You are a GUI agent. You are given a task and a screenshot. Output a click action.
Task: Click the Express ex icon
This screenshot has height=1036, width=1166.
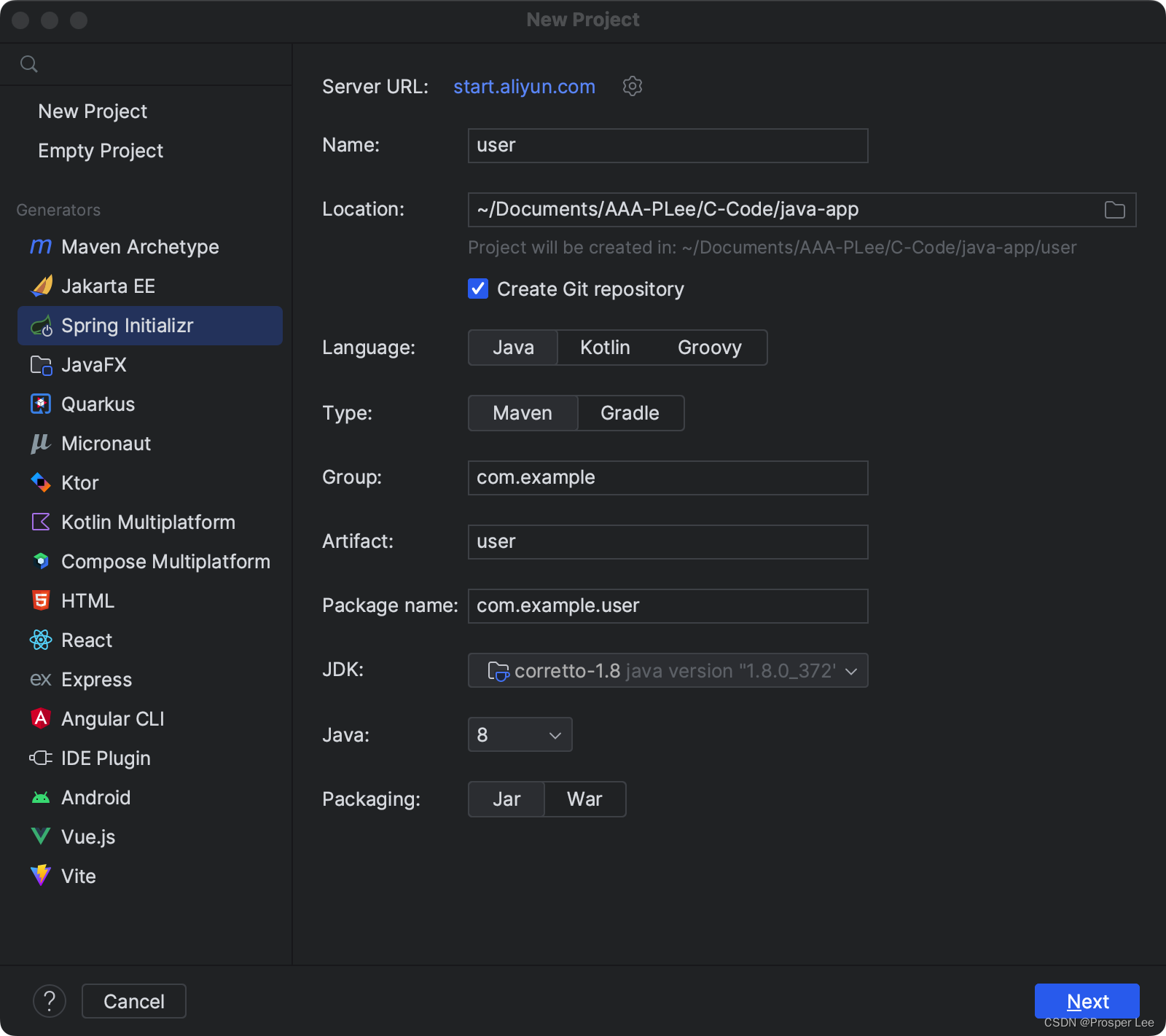point(41,680)
